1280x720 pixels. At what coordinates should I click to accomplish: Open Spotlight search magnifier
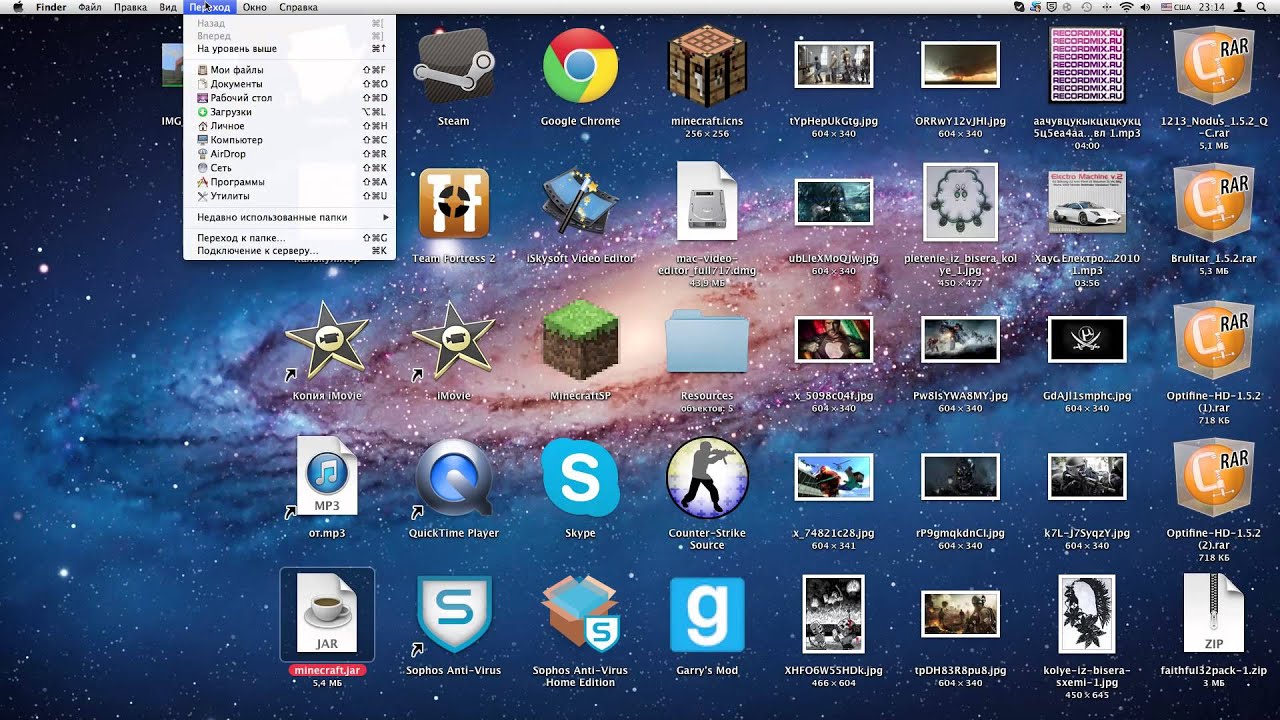click(x=1261, y=7)
